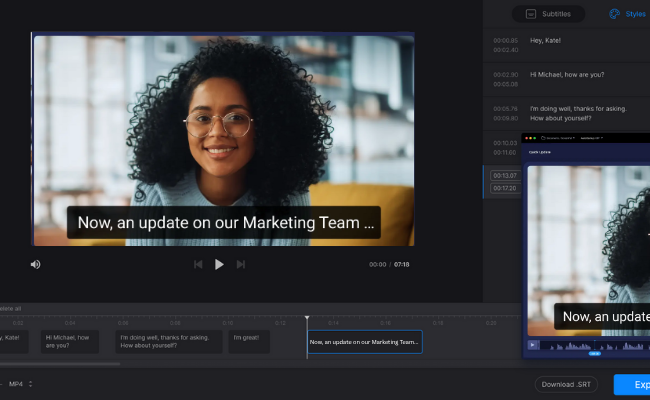Click the horizontal timeline scrollbar
This screenshot has width=650, height=400.
tap(60, 364)
